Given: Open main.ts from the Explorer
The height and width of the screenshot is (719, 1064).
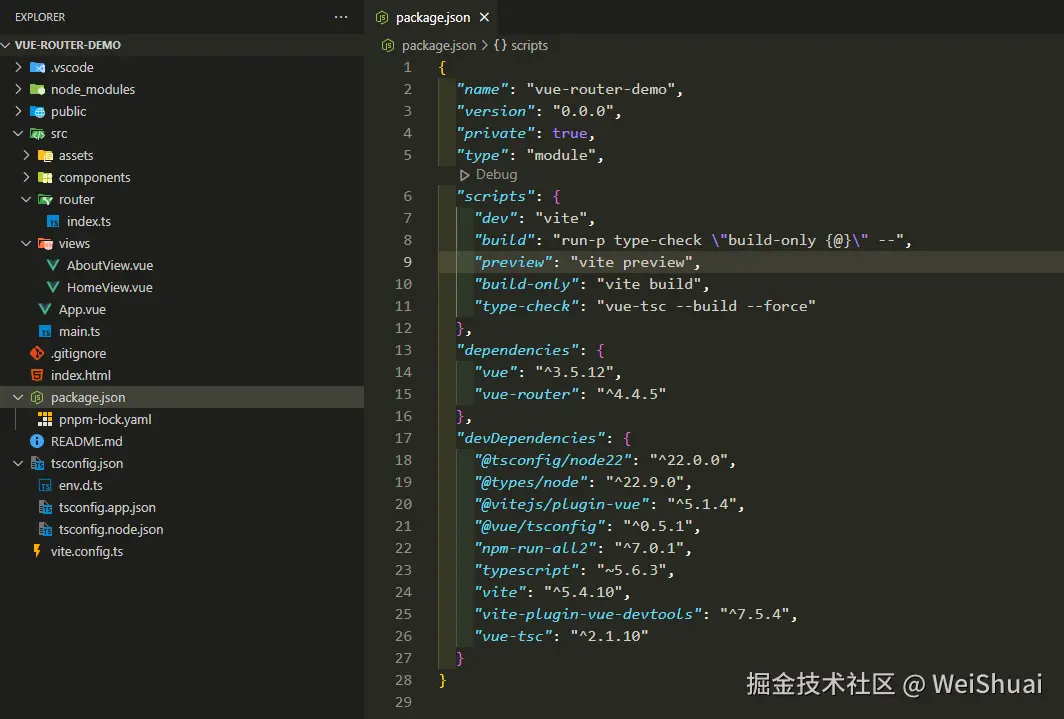Looking at the screenshot, I should coord(79,332).
